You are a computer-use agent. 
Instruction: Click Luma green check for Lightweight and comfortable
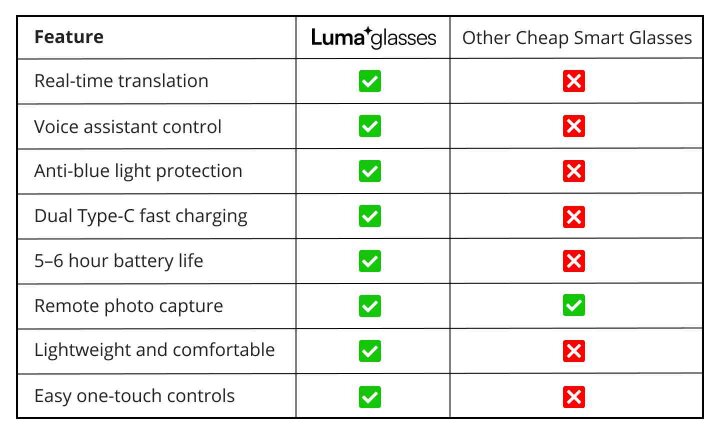[x=370, y=351]
